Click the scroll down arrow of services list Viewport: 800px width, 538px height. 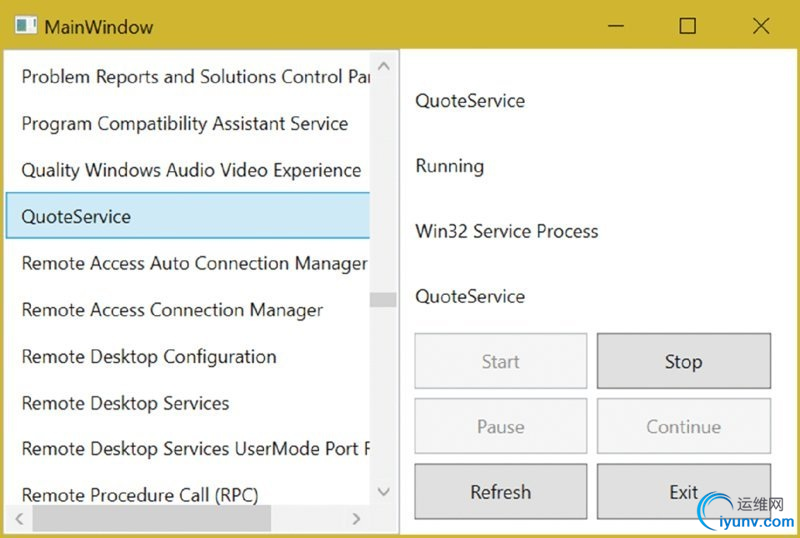click(384, 491)
